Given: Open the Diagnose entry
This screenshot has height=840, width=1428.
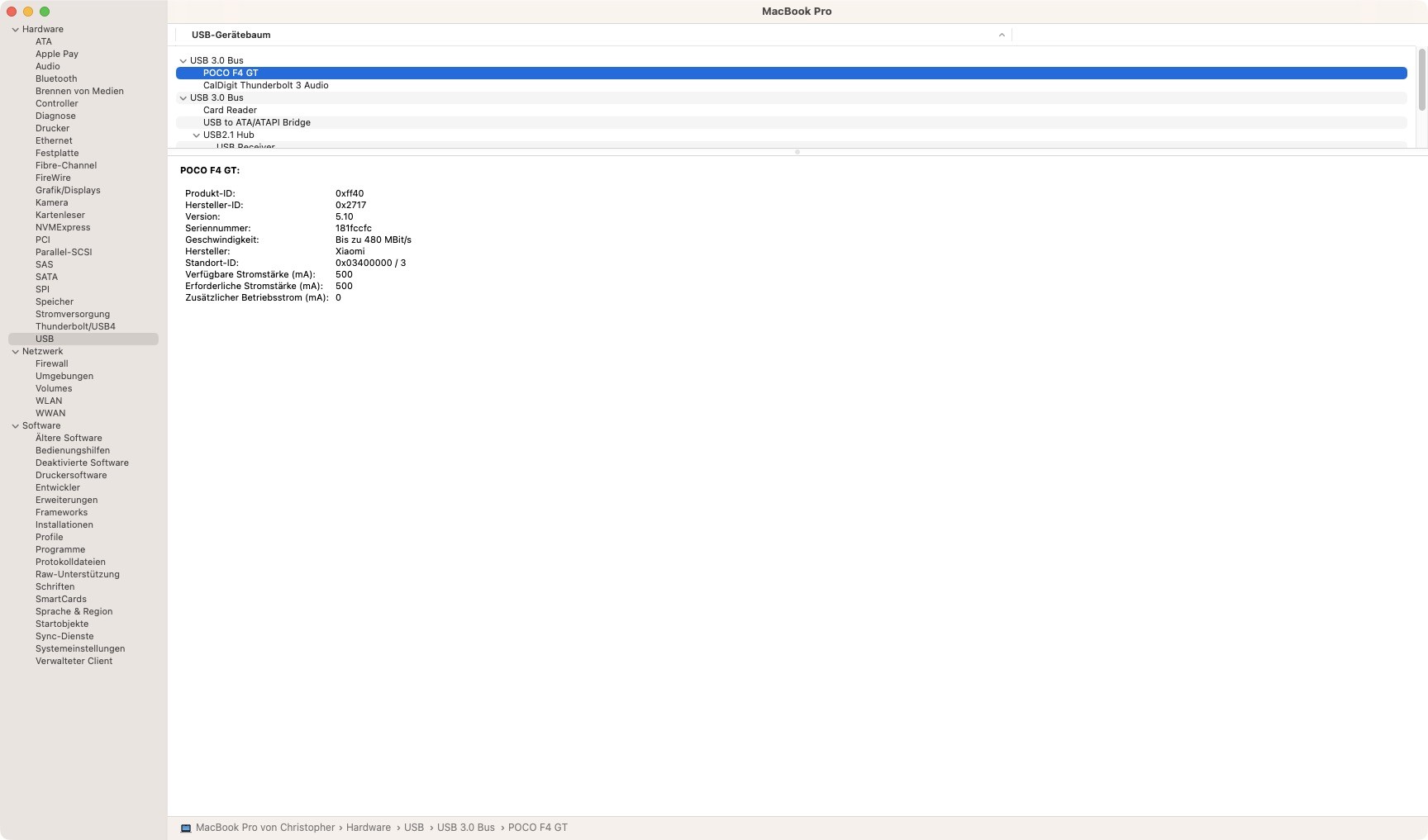Looking at the screenshot, I should pyautogui.click(x=55, y=116).
